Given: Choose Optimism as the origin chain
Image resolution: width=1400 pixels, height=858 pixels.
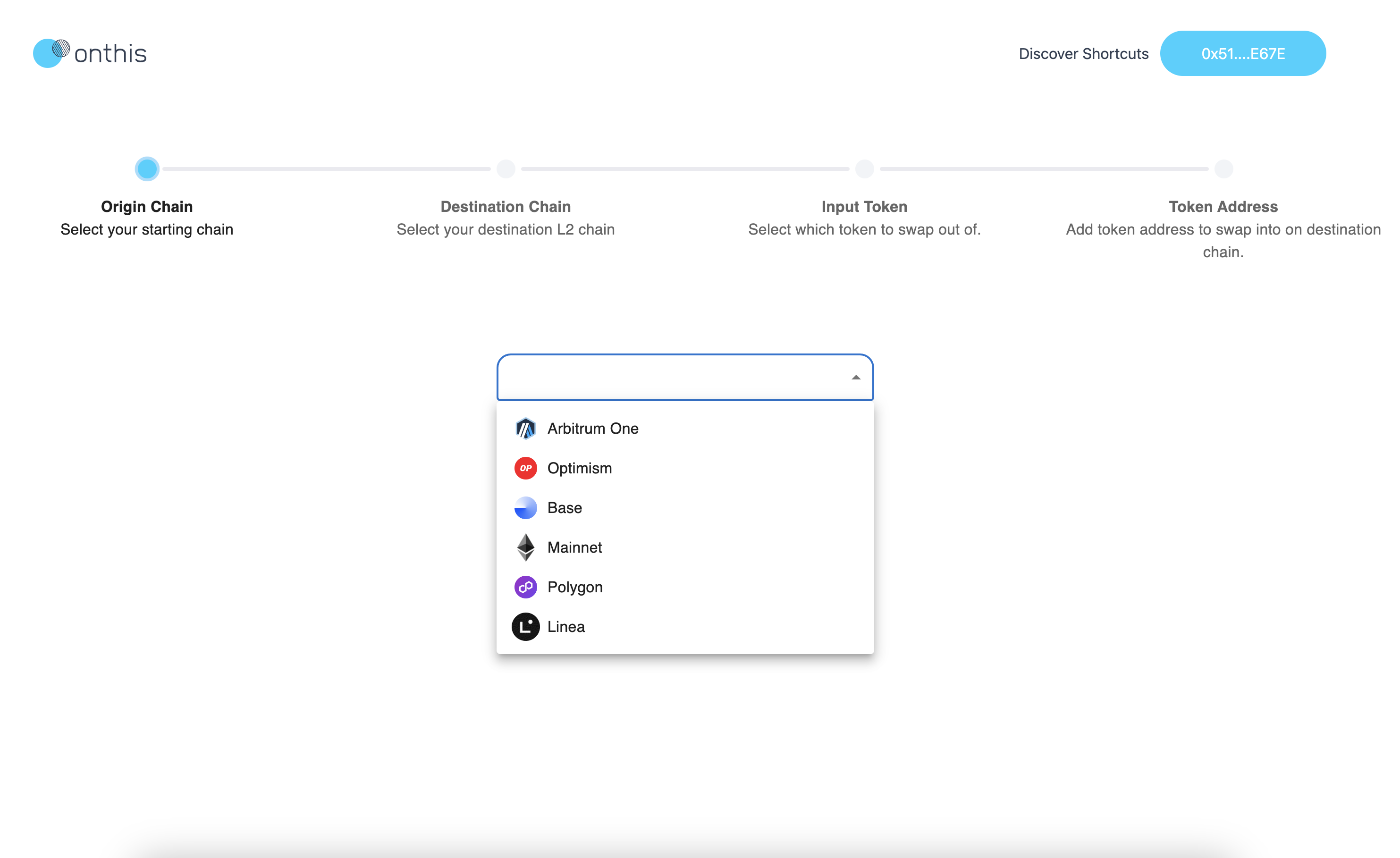Looking at the screenshot, I should pos(580,468).
